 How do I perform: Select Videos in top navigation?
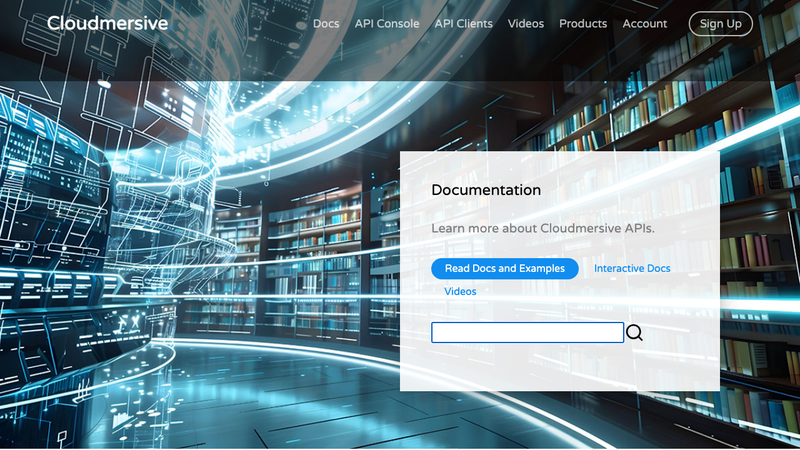[x=526, y=23]
